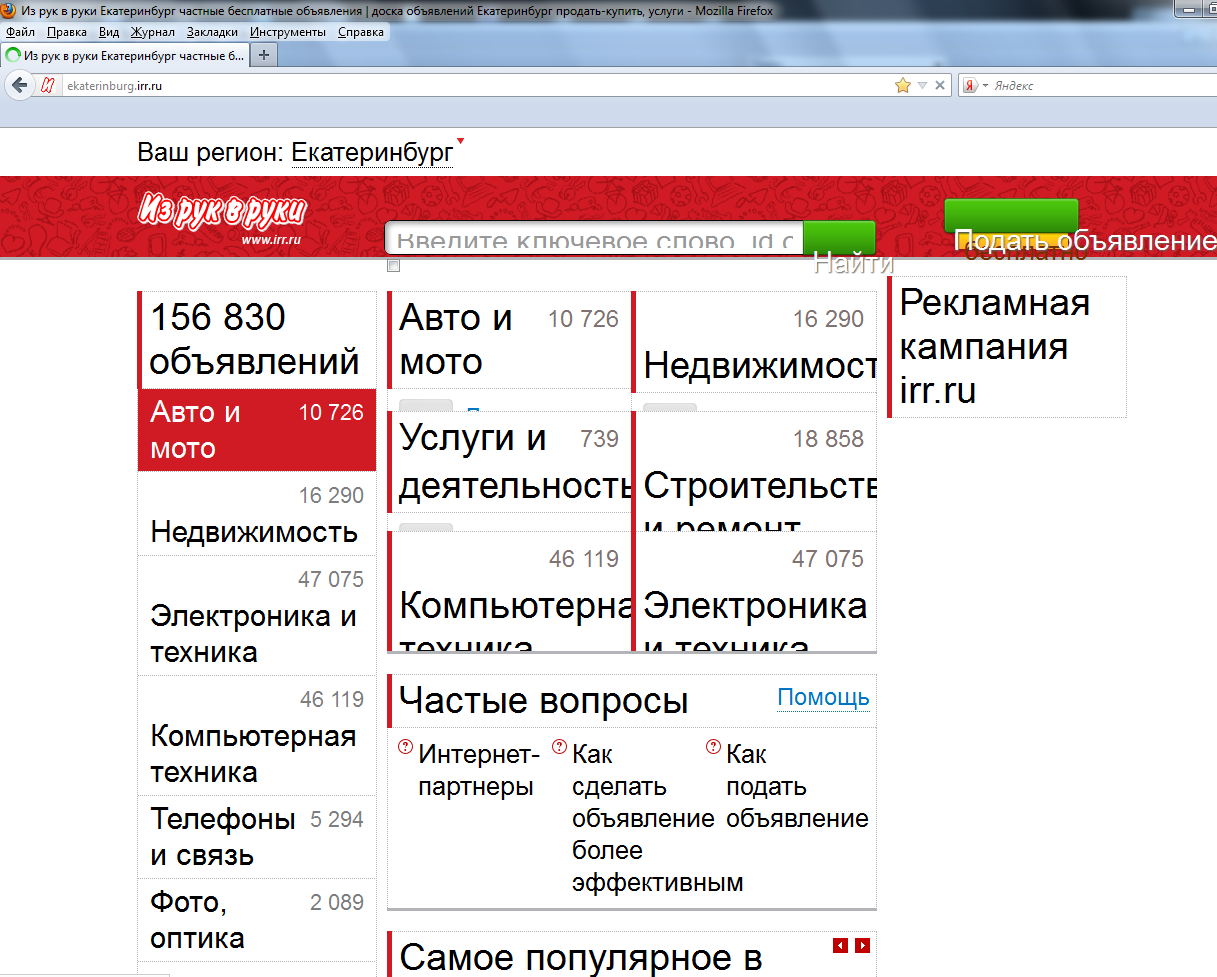Screen dimensions: 1217x977
Task: Click in the keyword search field
Action: [x=594, y=239]
